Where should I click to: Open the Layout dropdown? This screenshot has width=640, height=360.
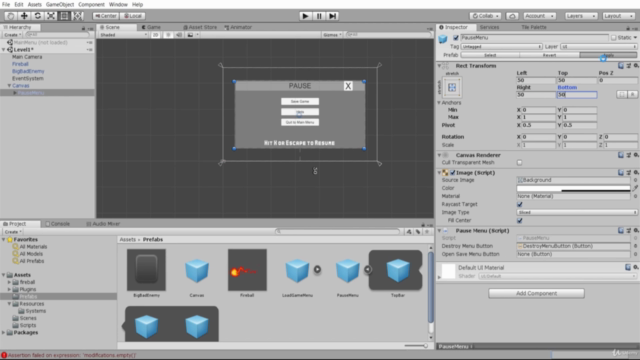pos(619,16)
